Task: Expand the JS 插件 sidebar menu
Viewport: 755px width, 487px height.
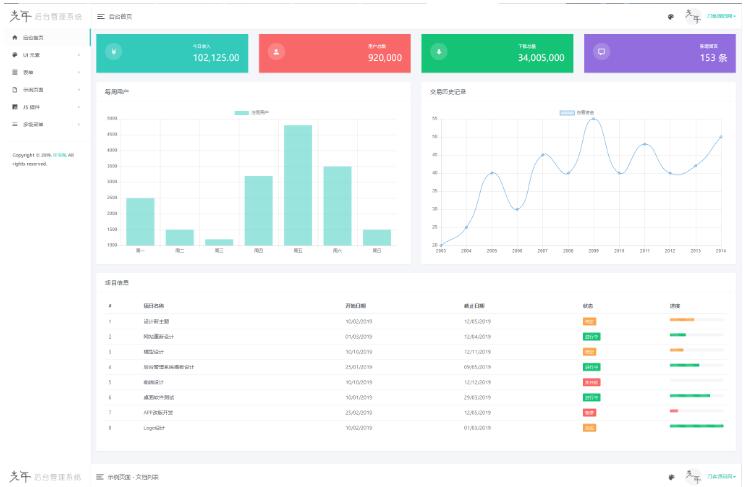Action: point(44,106)
